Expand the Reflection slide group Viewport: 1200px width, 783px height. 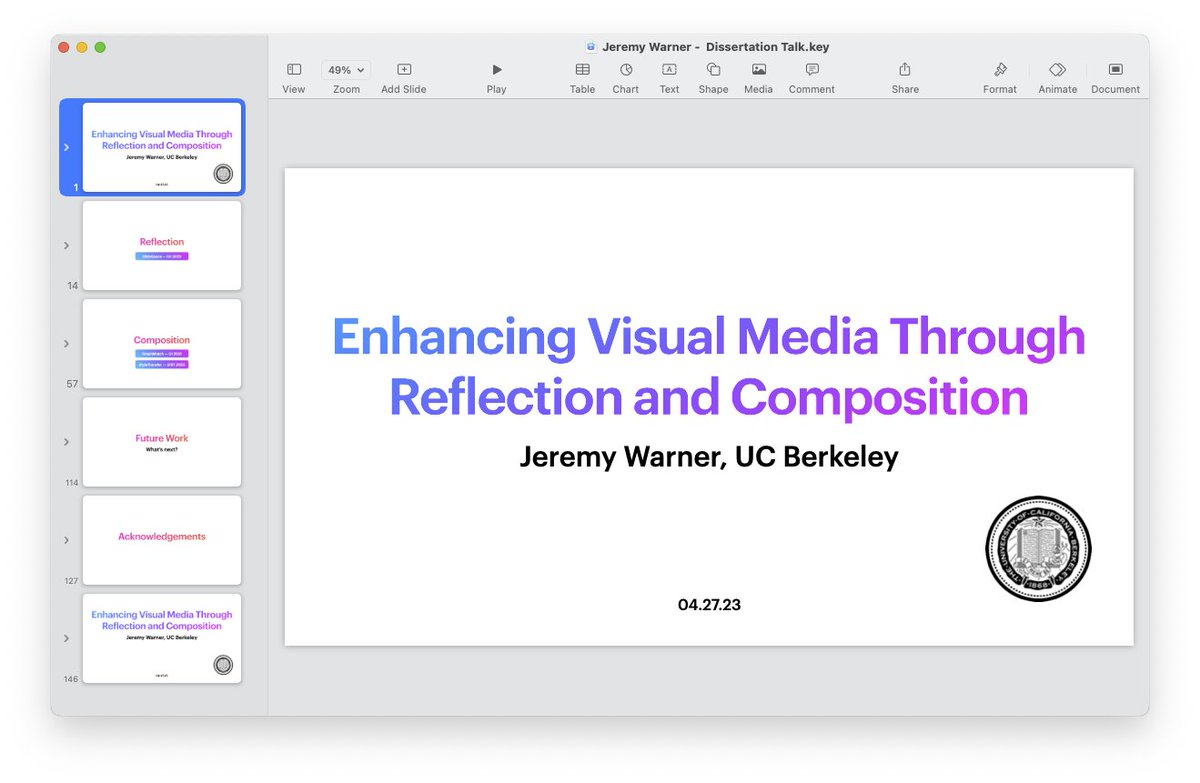[x=66, y=245]
